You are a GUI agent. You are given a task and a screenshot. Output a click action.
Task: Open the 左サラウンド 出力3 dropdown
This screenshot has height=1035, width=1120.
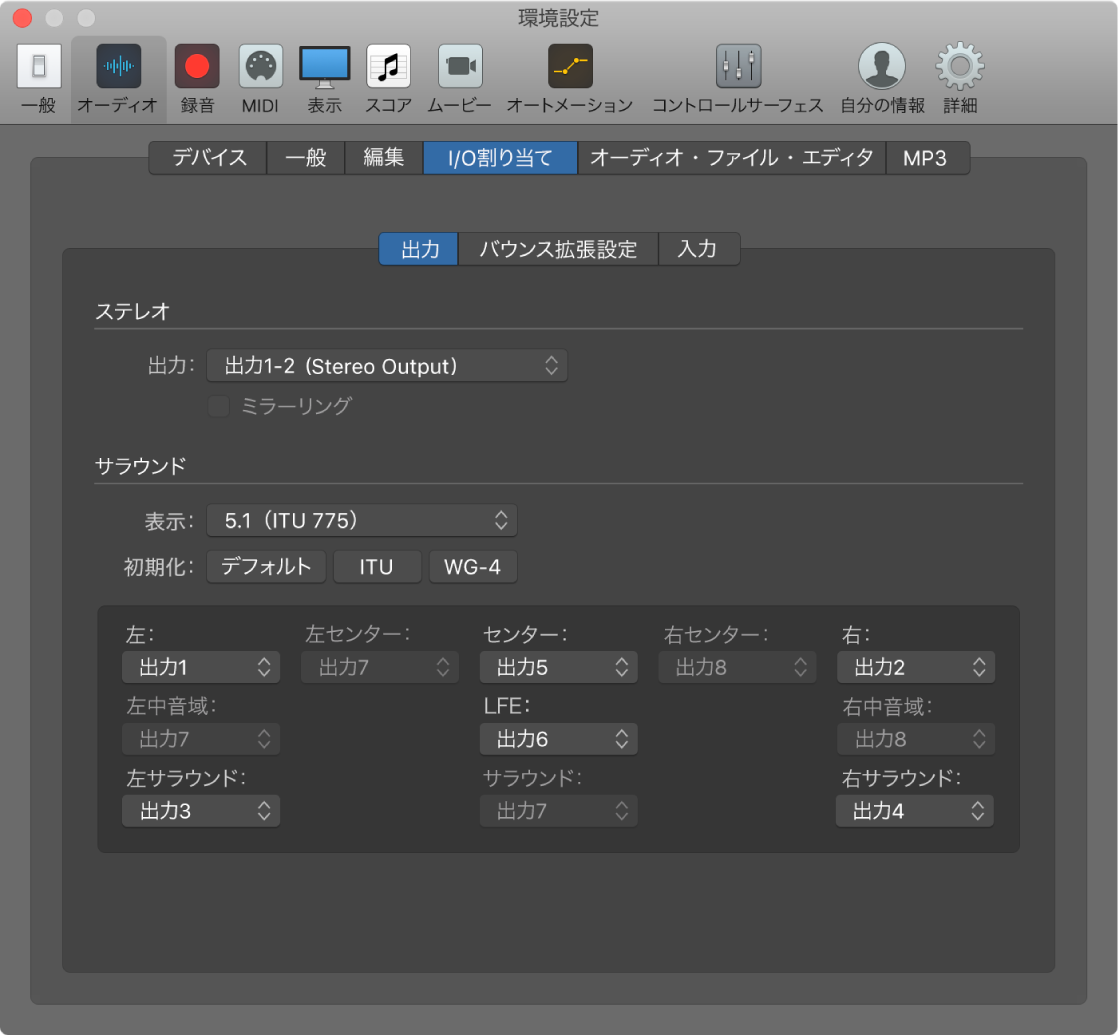pos(201,811)
